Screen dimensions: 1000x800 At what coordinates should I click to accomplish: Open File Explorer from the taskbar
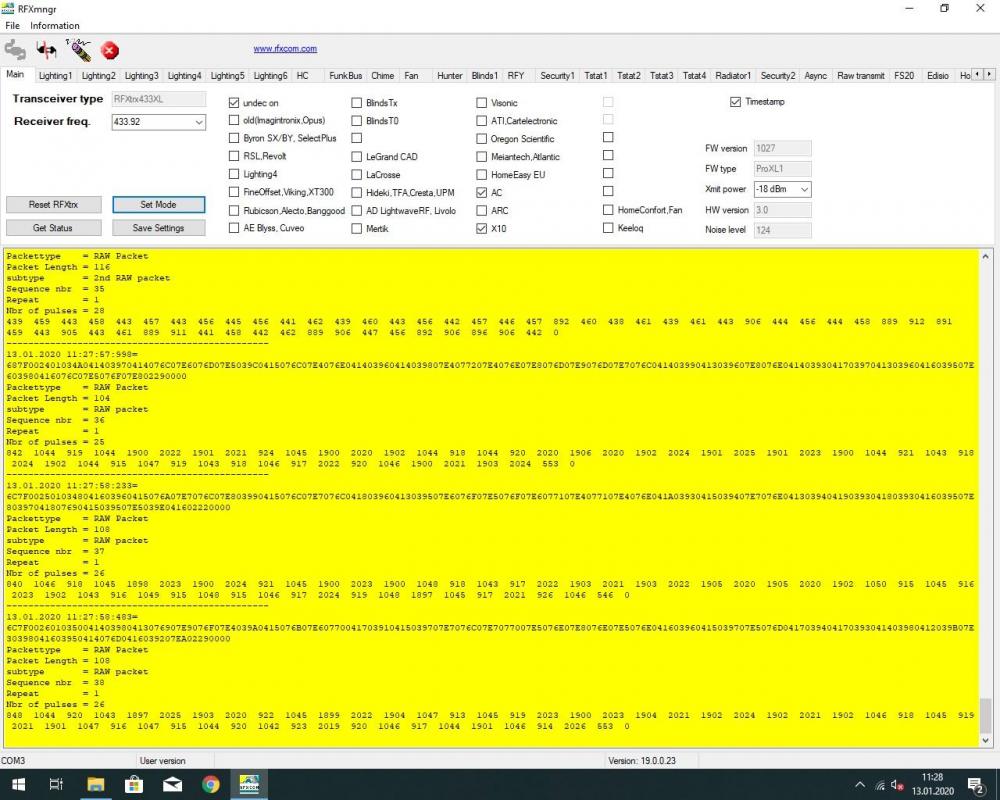[96, 783]
